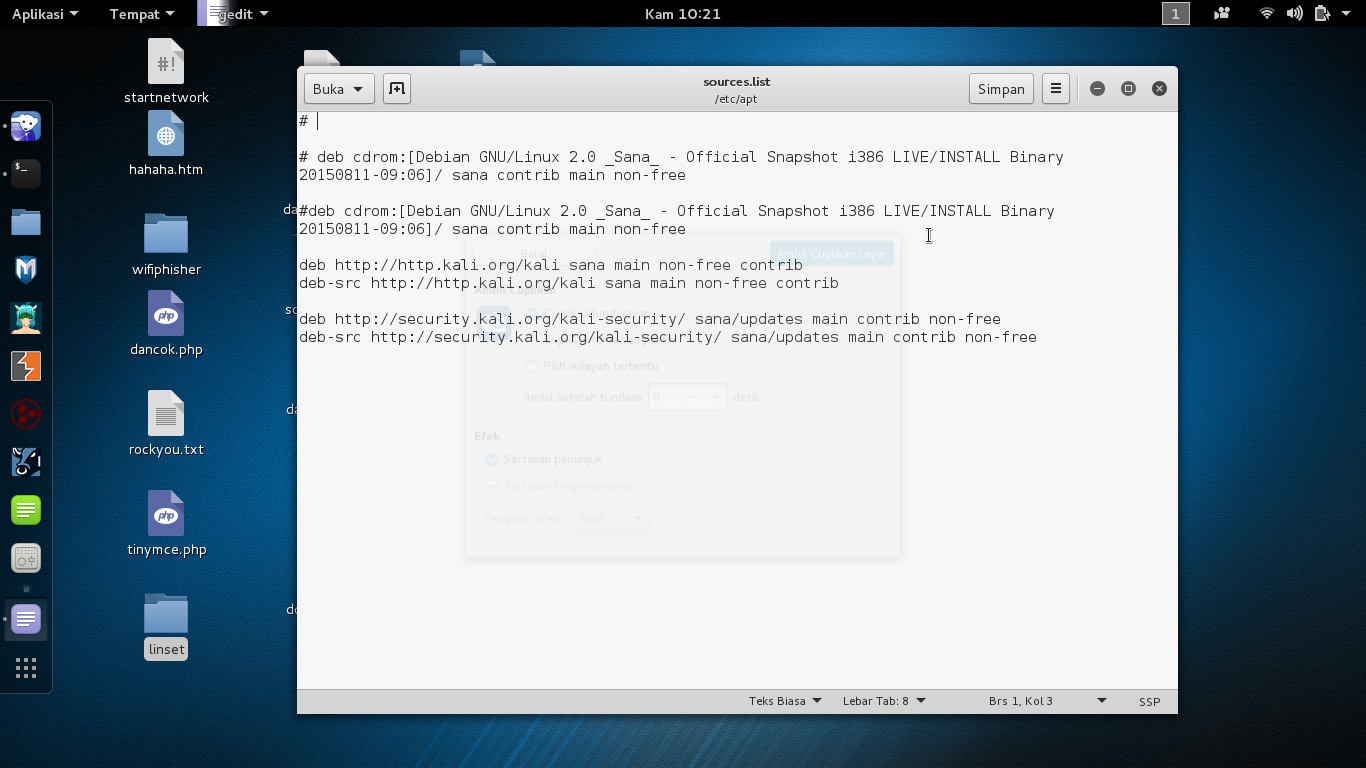Open the Brs 1, Kol 3 position dropdown
The height and width of the screenshot is (768, 1366).
pyautogui.click(x=1047, y=701)
